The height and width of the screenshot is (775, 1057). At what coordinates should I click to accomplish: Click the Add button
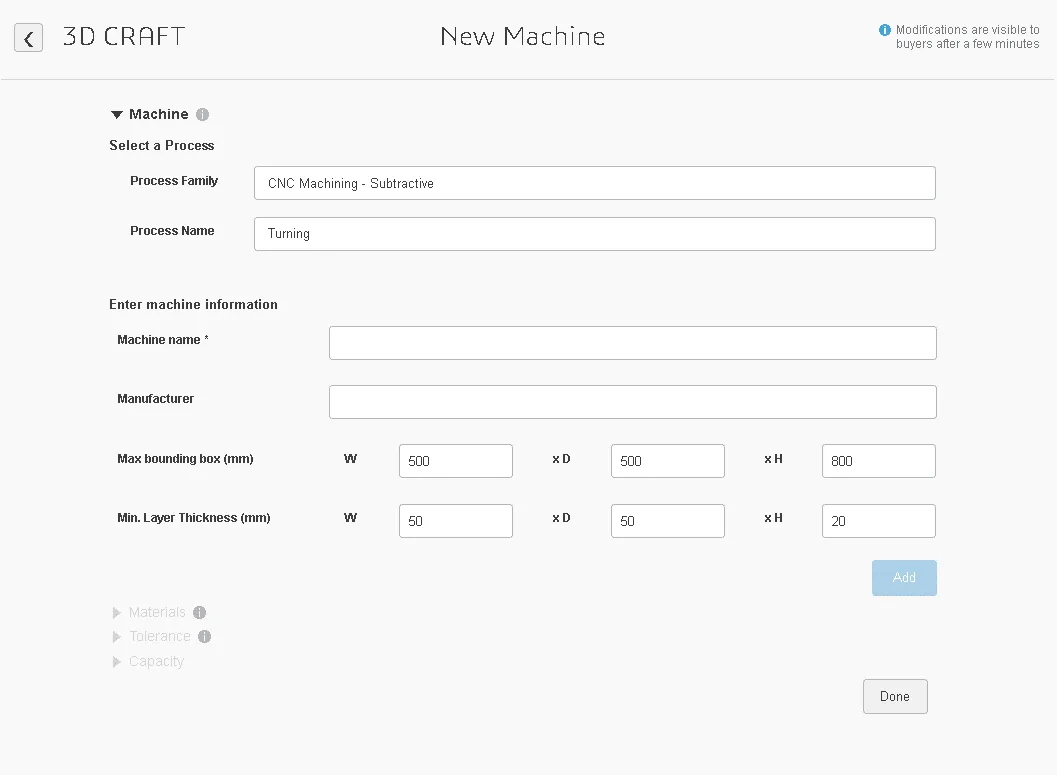[x=903, y=577]
